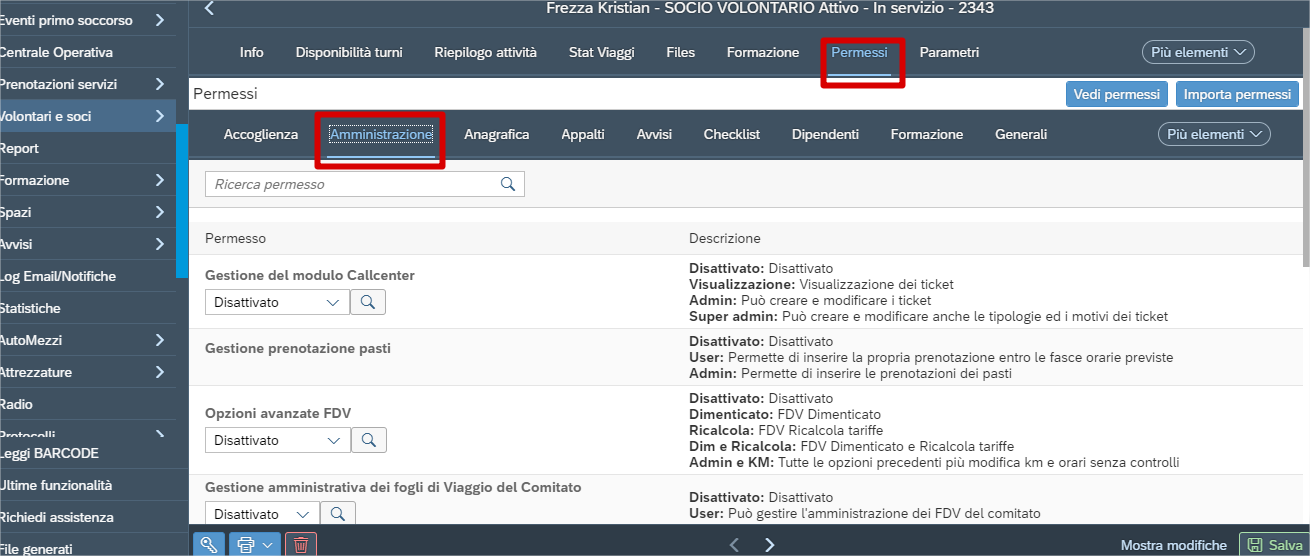Viewport: 1310px width, 556px height.
Task: Select Dipendenti permission category
Action: [x=825, y=134]
